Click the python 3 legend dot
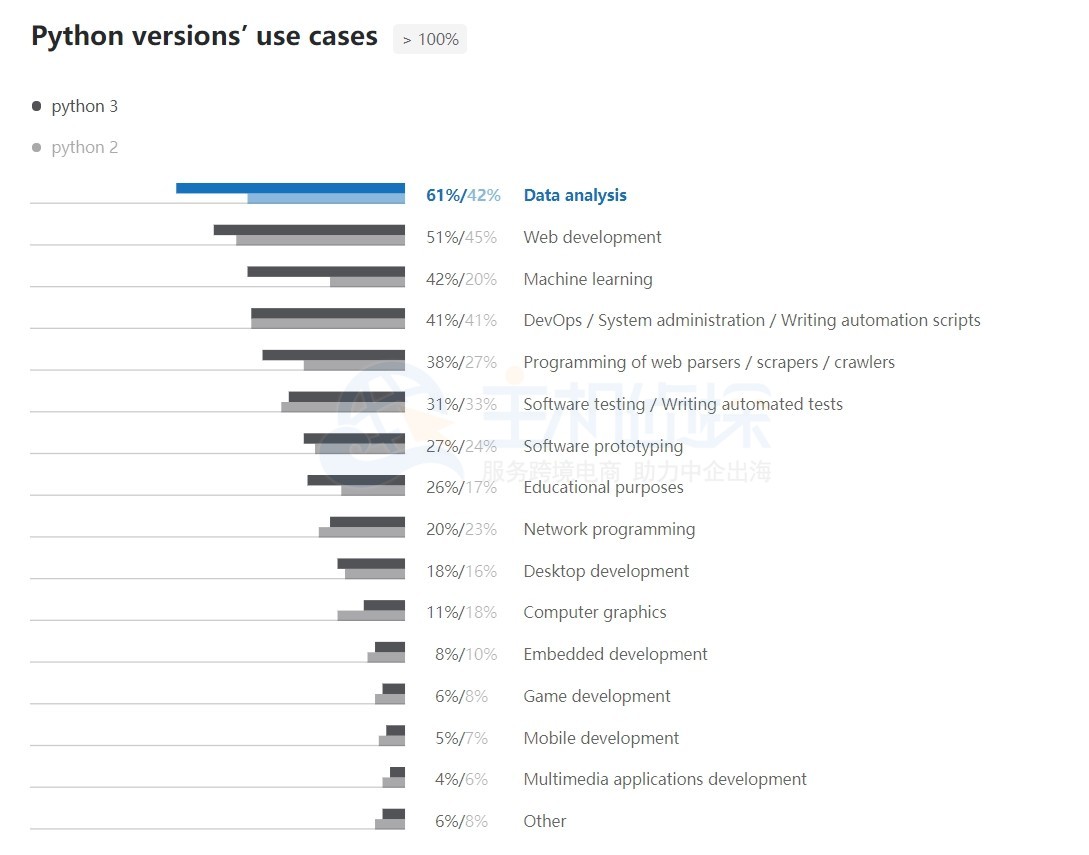Screen dimensions: 1089x855 click(x=37, y=106)
